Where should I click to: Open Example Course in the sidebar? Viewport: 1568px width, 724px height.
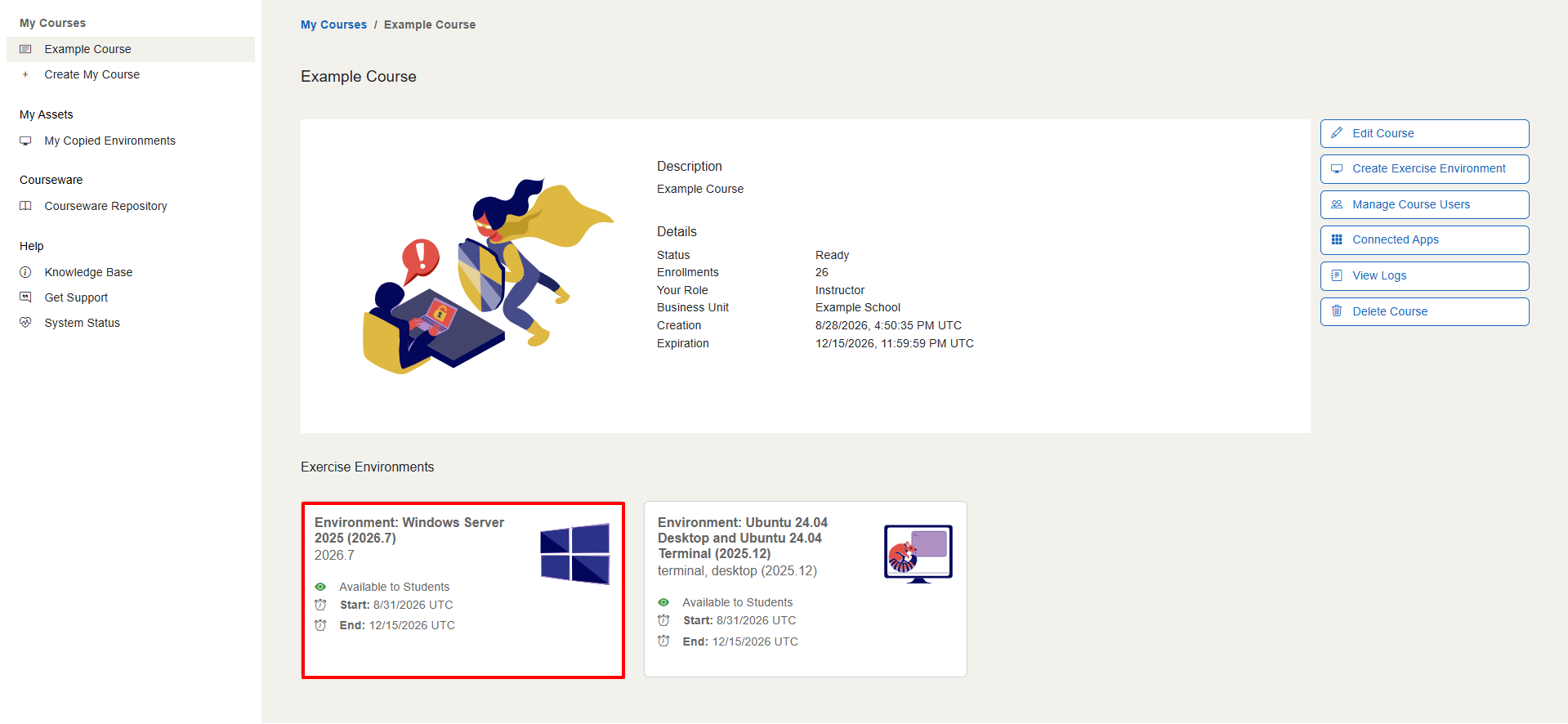(x=131, y=49)
